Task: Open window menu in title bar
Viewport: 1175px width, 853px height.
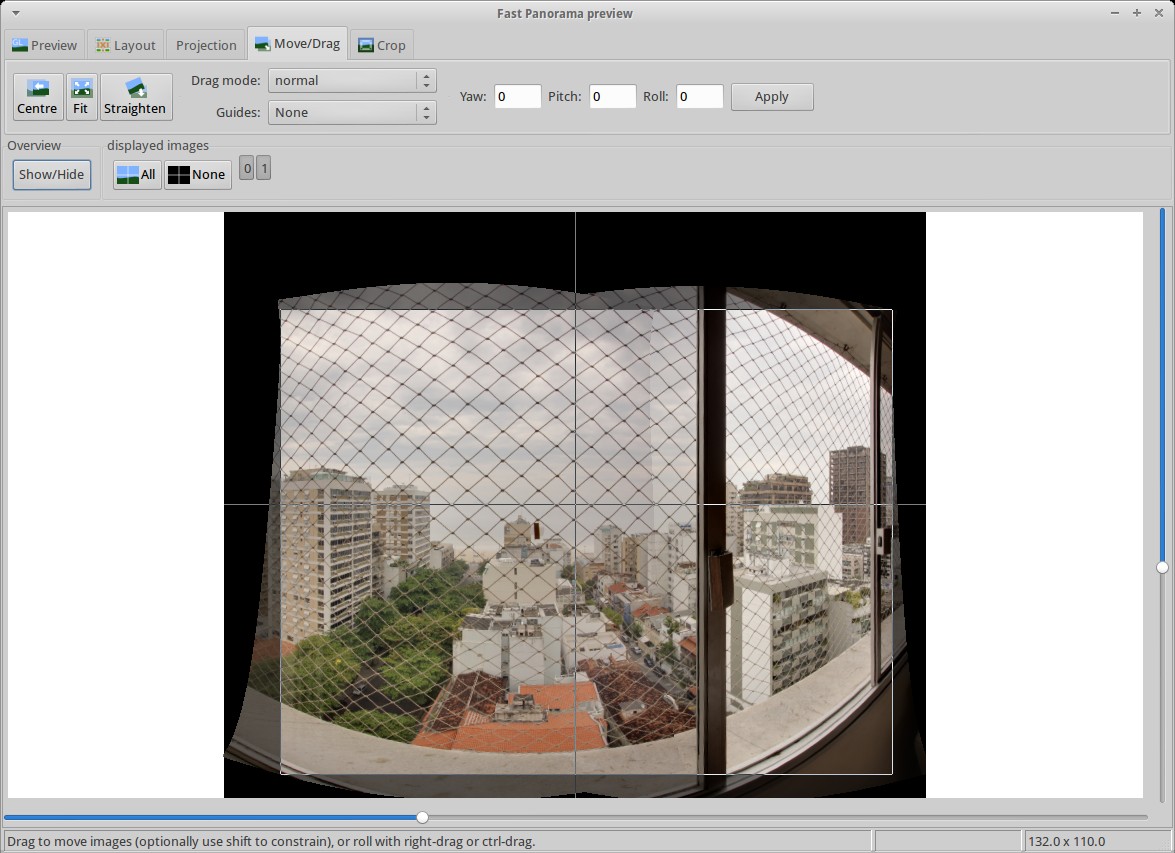Action: (x=15, y=13)
